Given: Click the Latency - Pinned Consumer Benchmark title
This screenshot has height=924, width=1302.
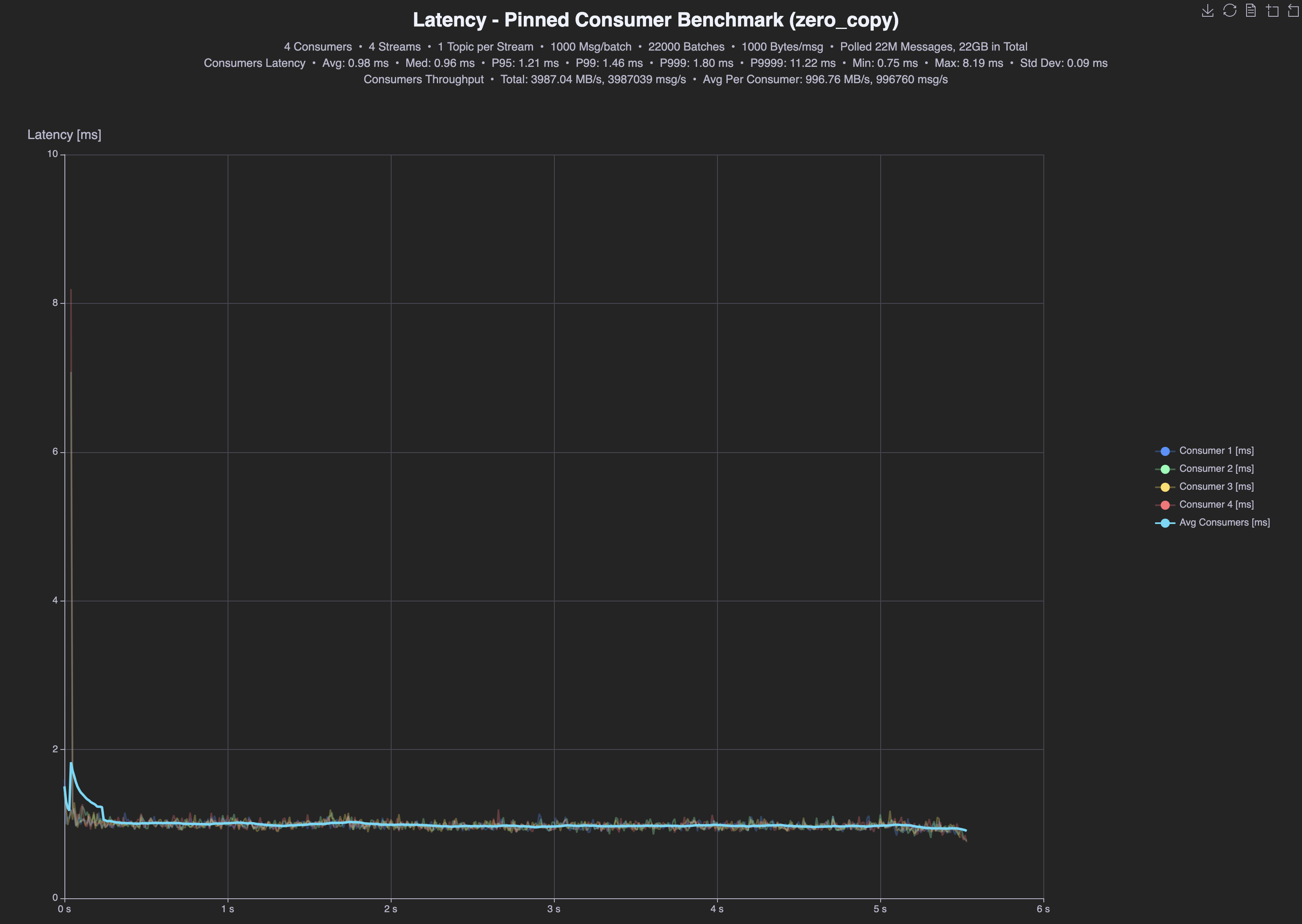Looking at the screenshot, I should point(655,20).
